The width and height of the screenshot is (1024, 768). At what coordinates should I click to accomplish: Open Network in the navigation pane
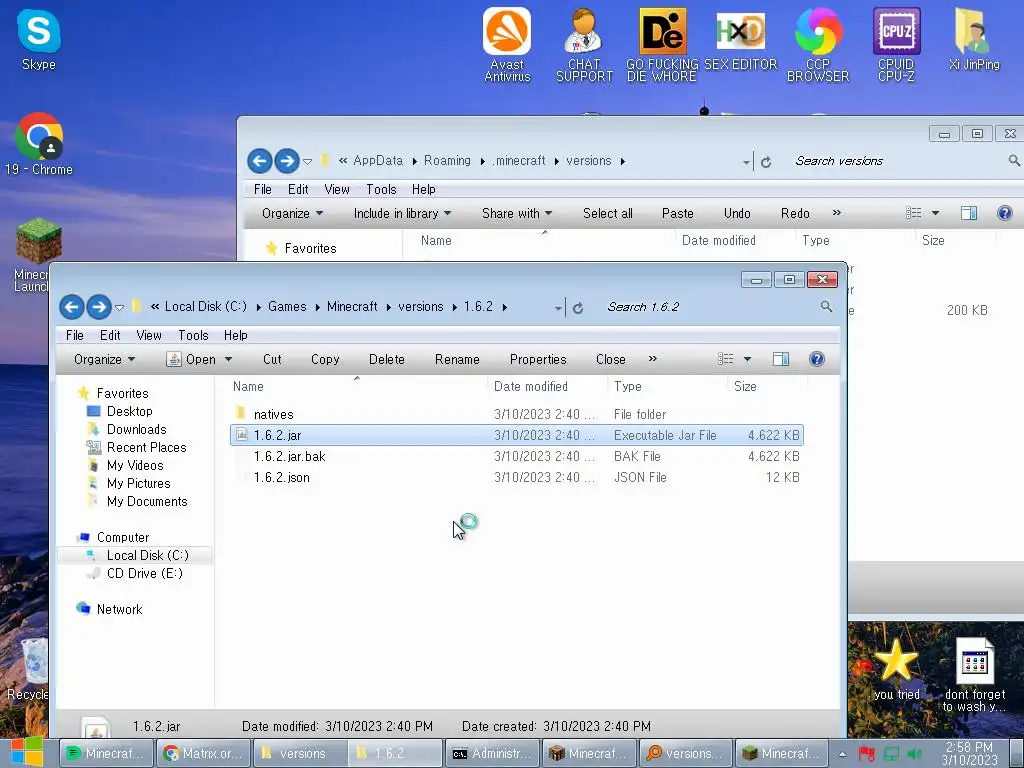(x=119, y=609)
